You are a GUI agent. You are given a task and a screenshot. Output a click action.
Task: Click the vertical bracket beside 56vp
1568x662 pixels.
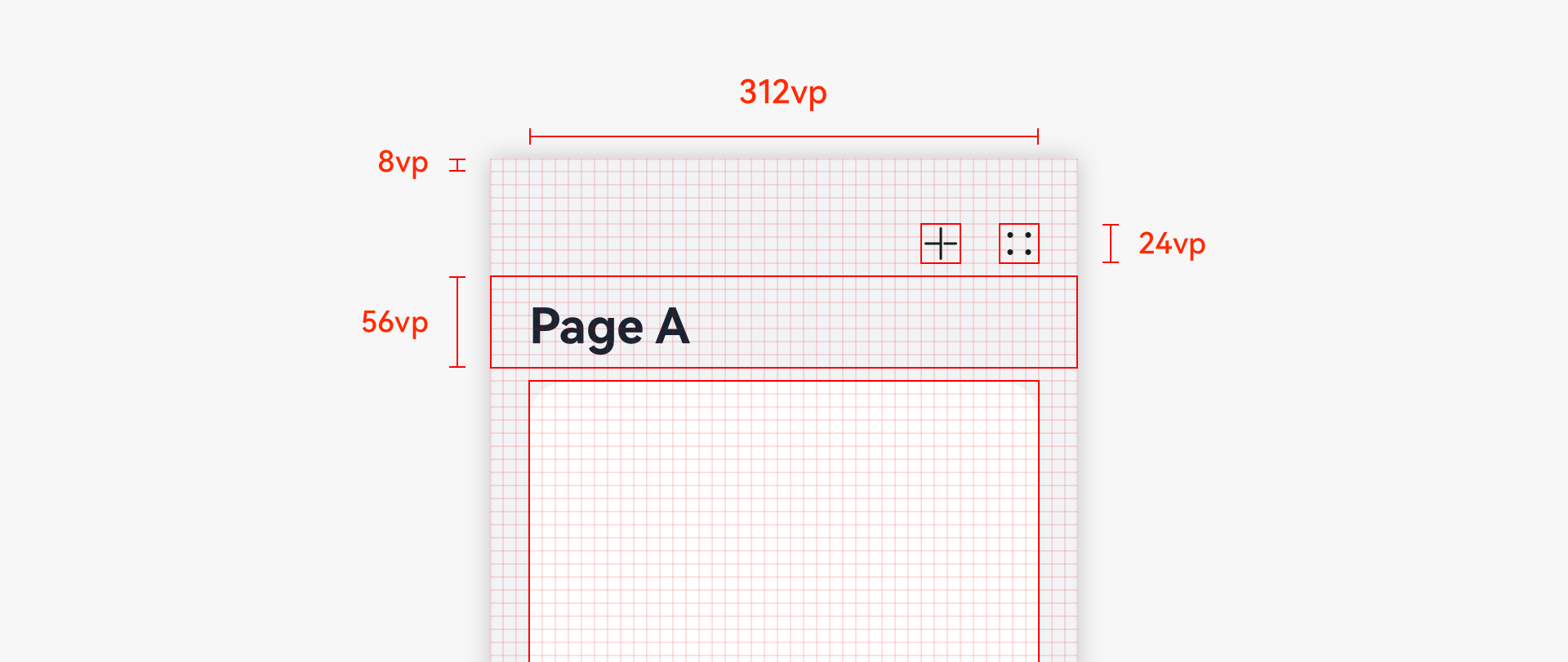coord(457,322)
